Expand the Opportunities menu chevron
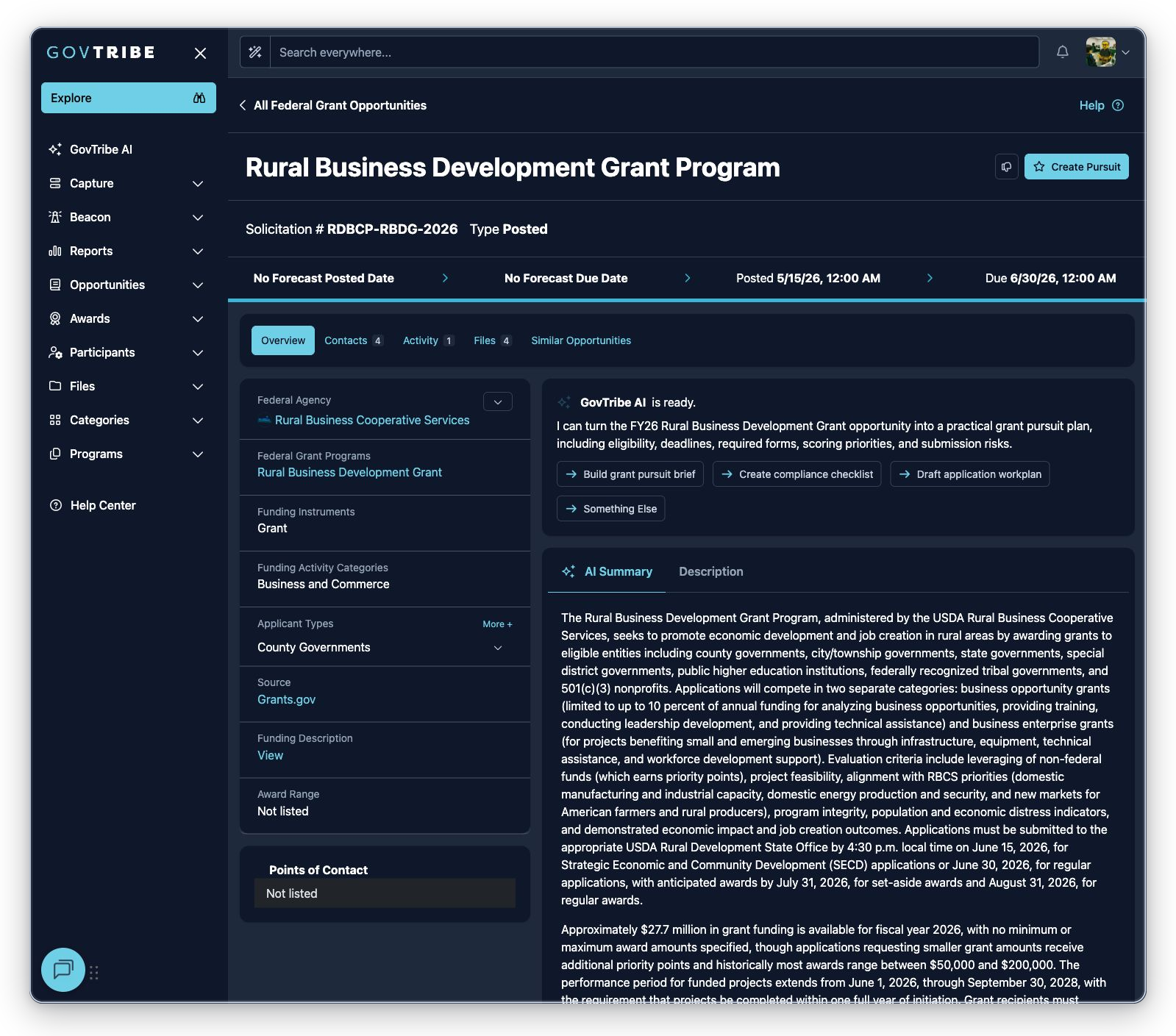Image resolution: width=1176 pixels, height=1036 pixels. [198, 285]
